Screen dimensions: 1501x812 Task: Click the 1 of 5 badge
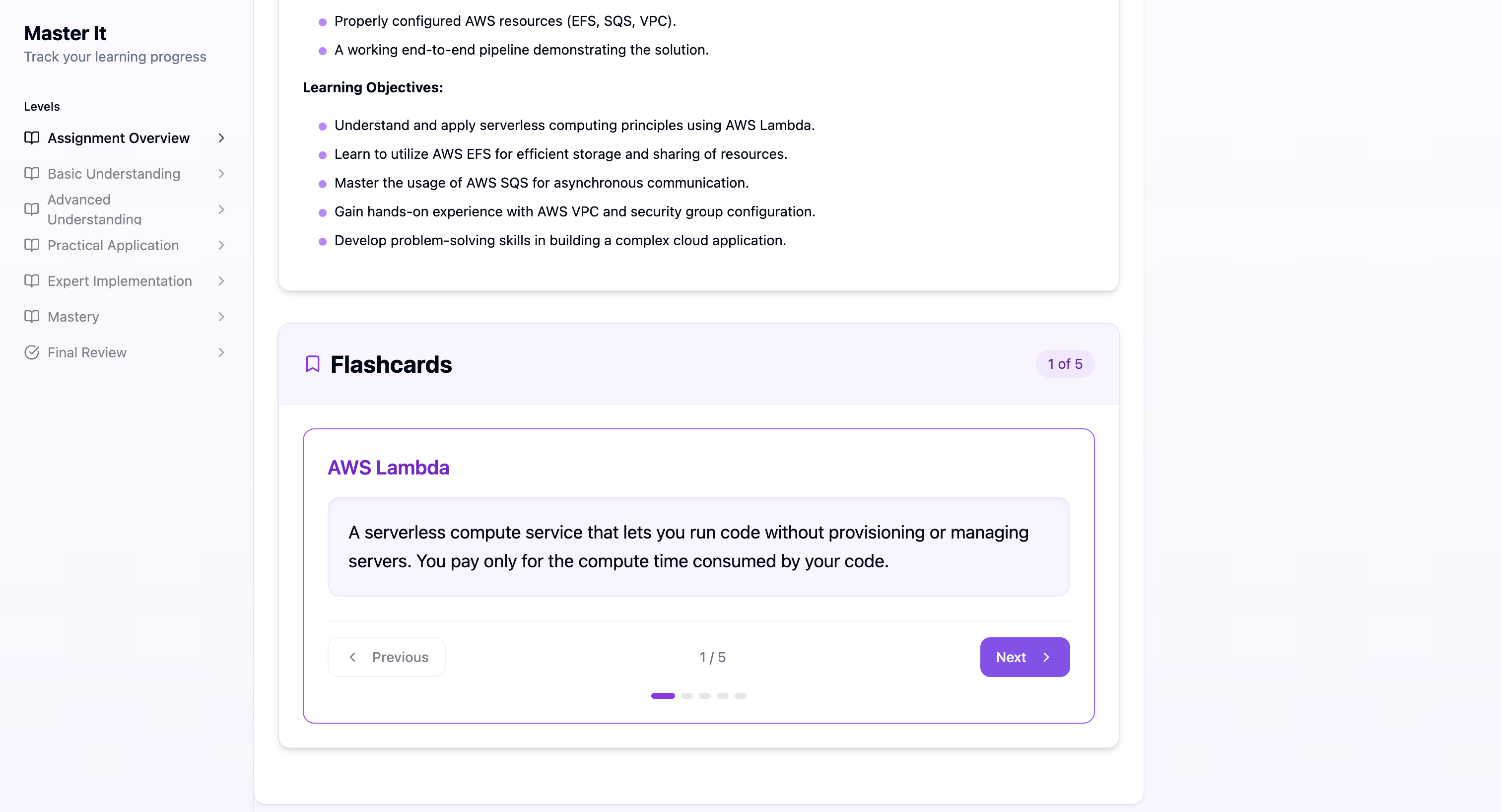(x=1065, y=364)
